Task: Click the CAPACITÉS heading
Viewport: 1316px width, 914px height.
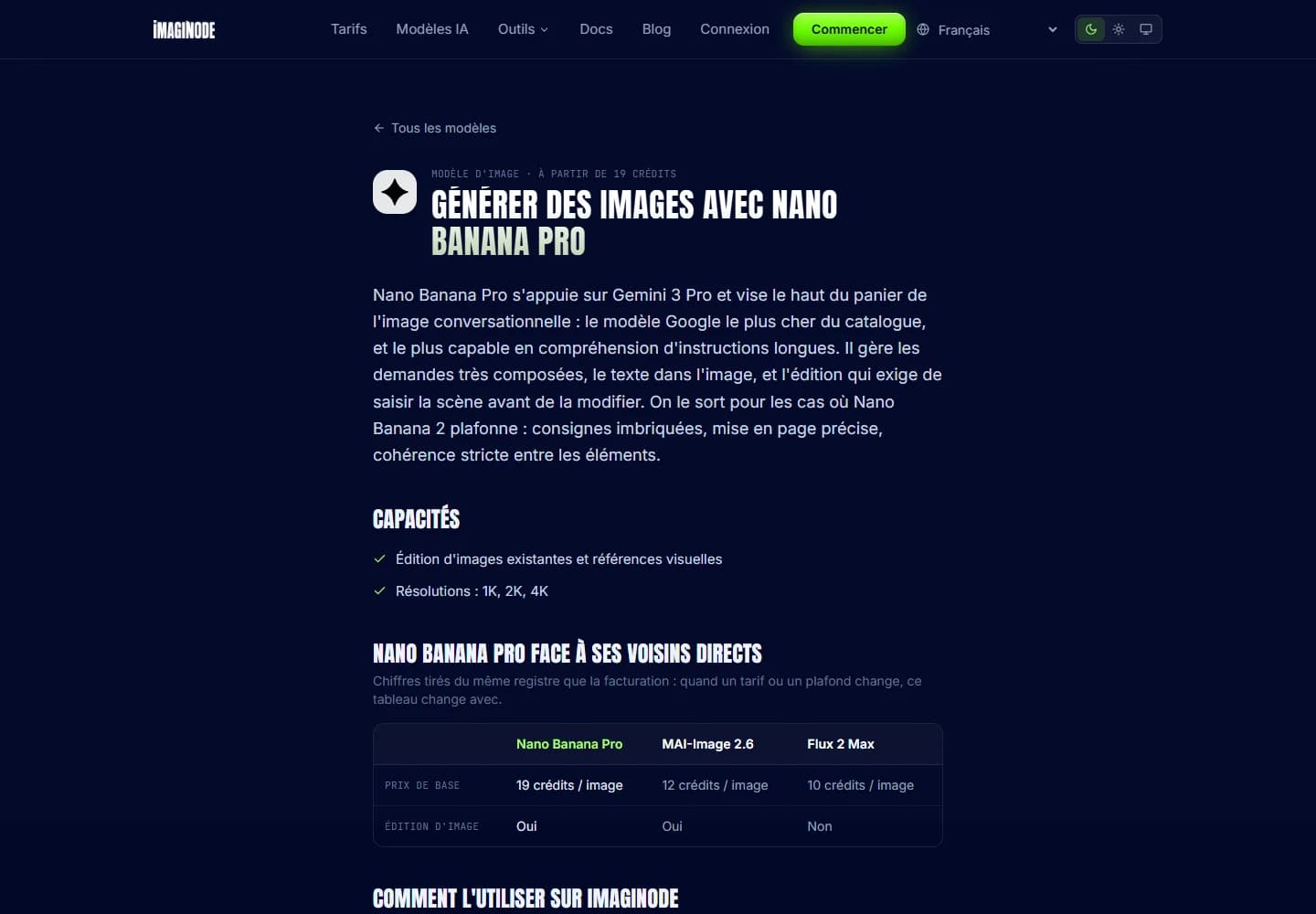Action: [416, 519]
